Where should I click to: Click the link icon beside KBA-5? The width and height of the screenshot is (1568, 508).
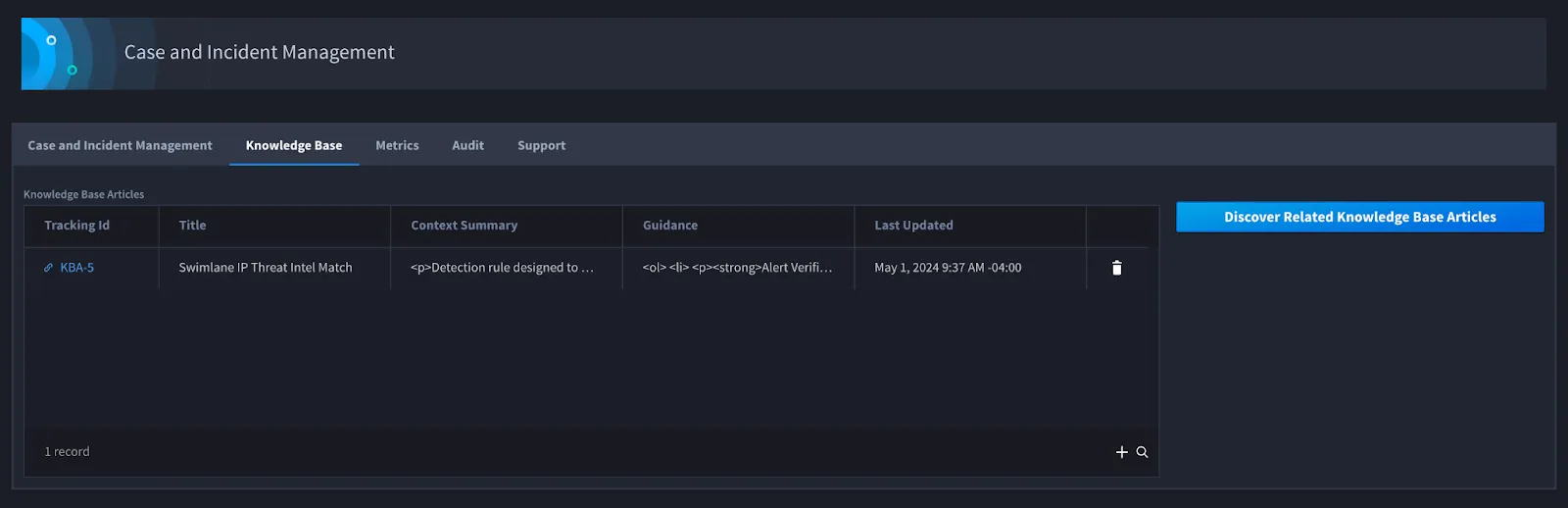pos(48,268)
